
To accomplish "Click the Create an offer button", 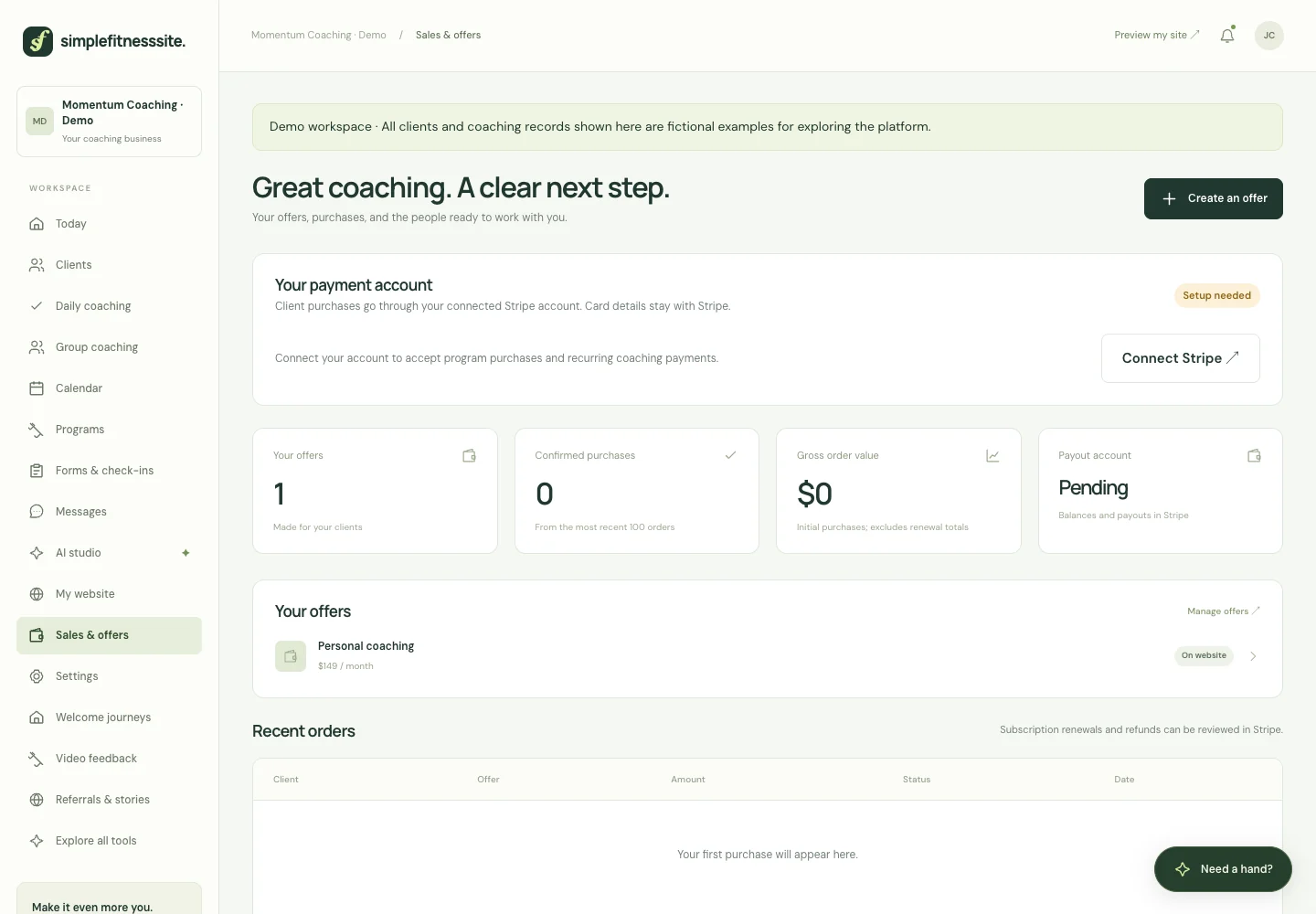I will coord(1213,198).
